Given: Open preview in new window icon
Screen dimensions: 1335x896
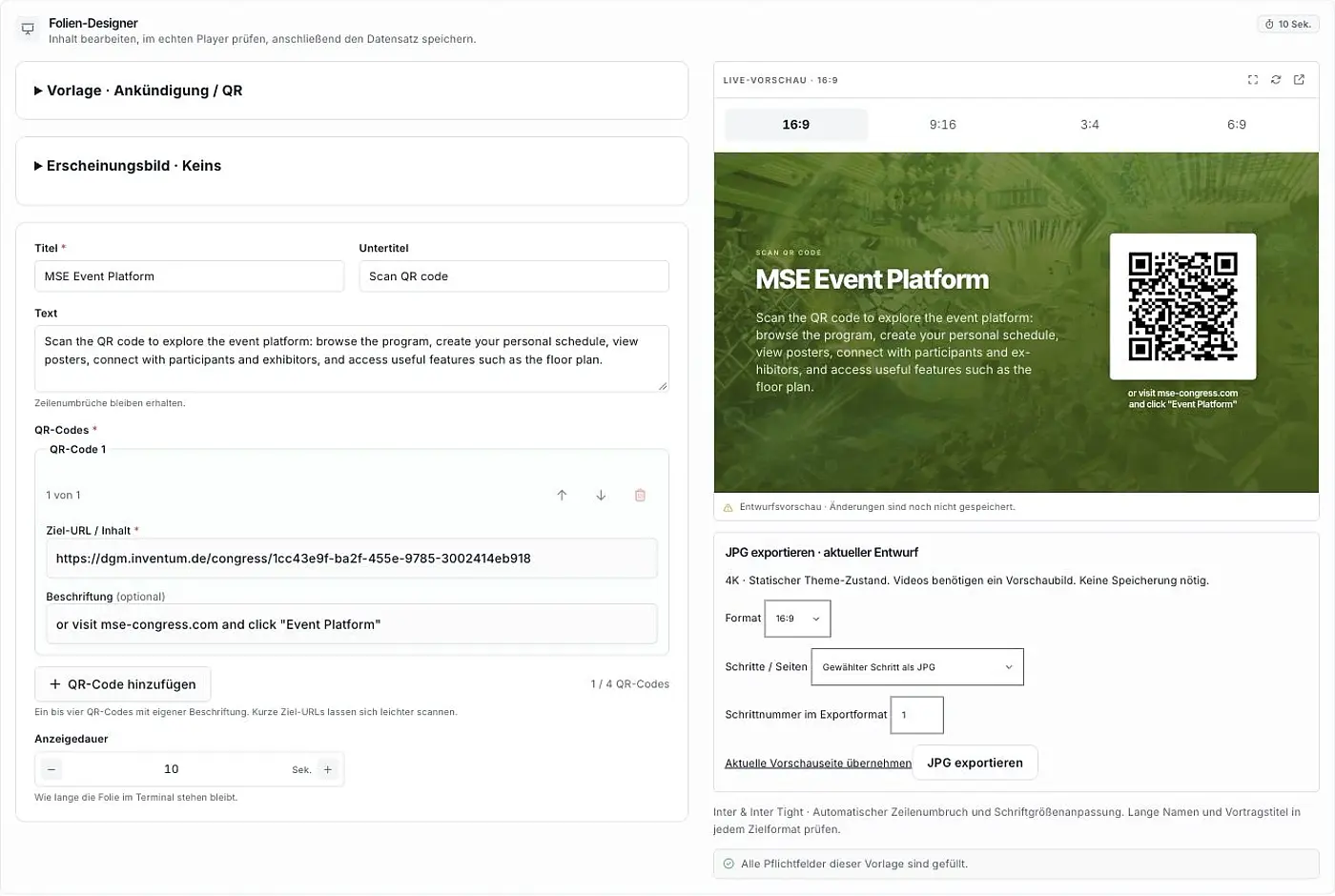Looking at the screenshot, I should pyautogui.click(x=1299, y=80).
